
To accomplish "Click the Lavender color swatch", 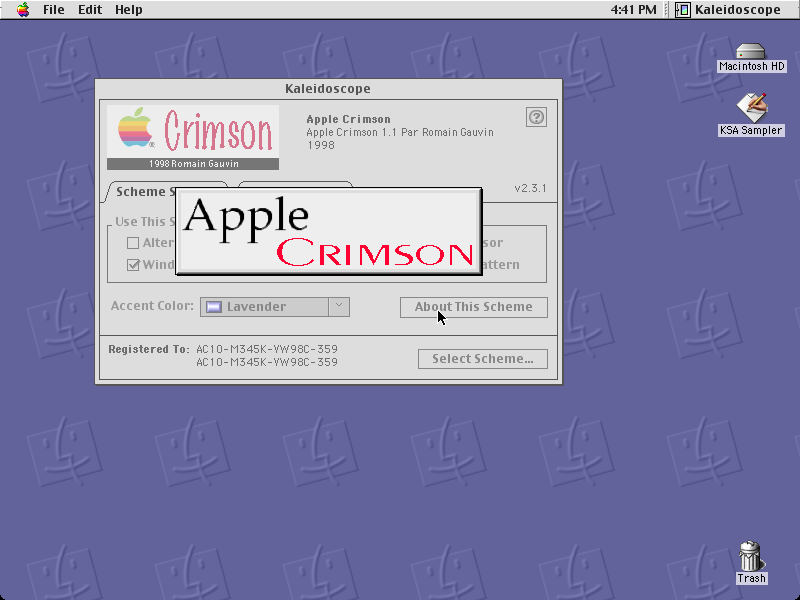I will pos(214,307).
